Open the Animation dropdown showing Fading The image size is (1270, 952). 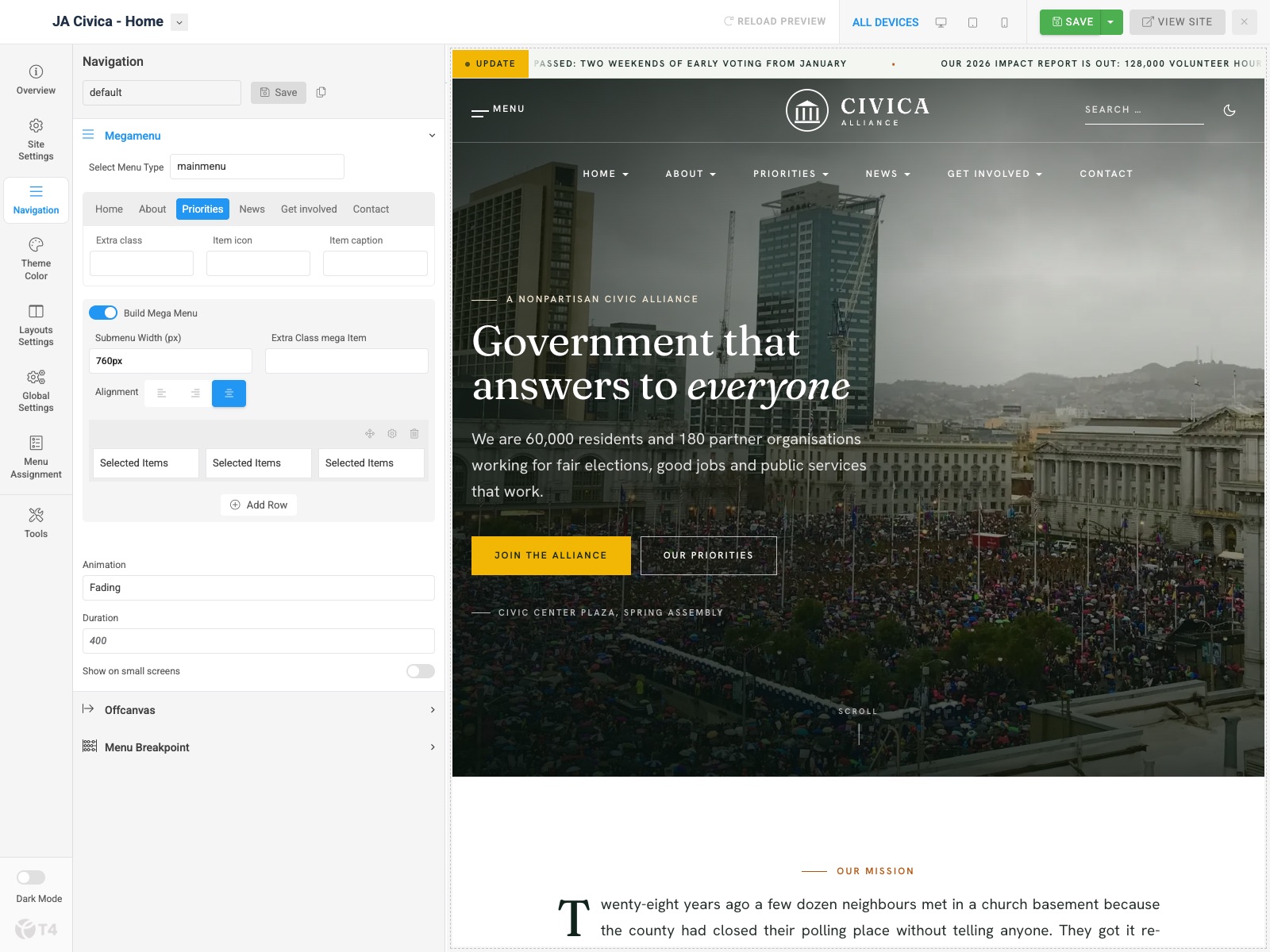click(259, 588)
